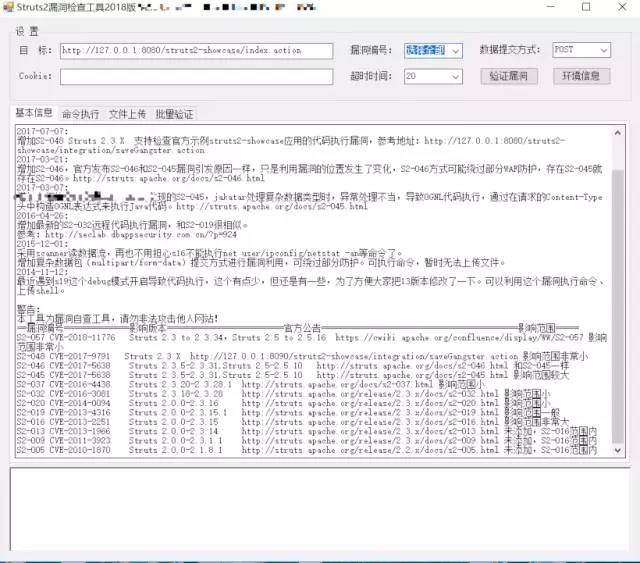Click the S2-045 CVE-2017-5638 row

[x=293, y=375]
